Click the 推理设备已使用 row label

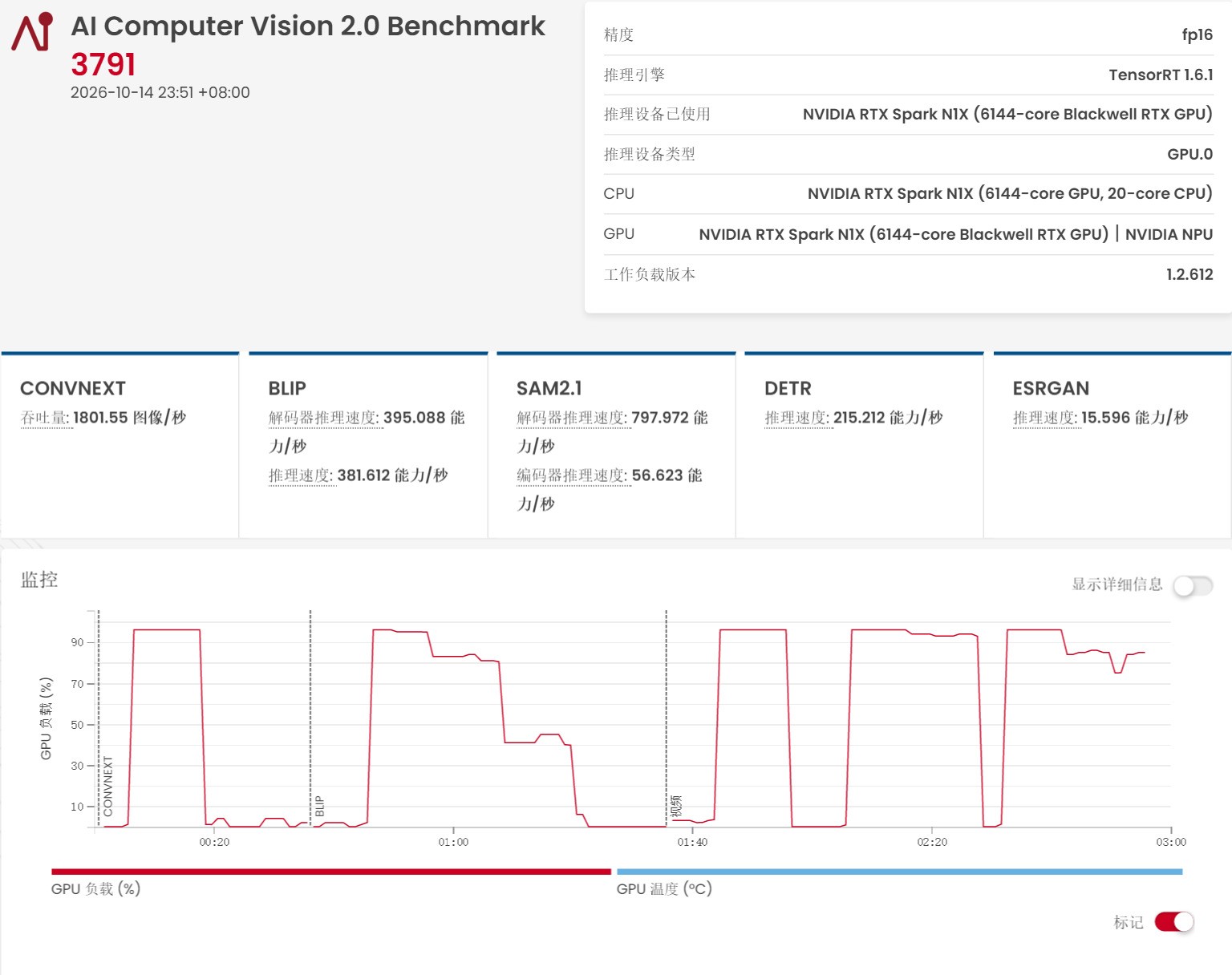click(x=657, y=114)
